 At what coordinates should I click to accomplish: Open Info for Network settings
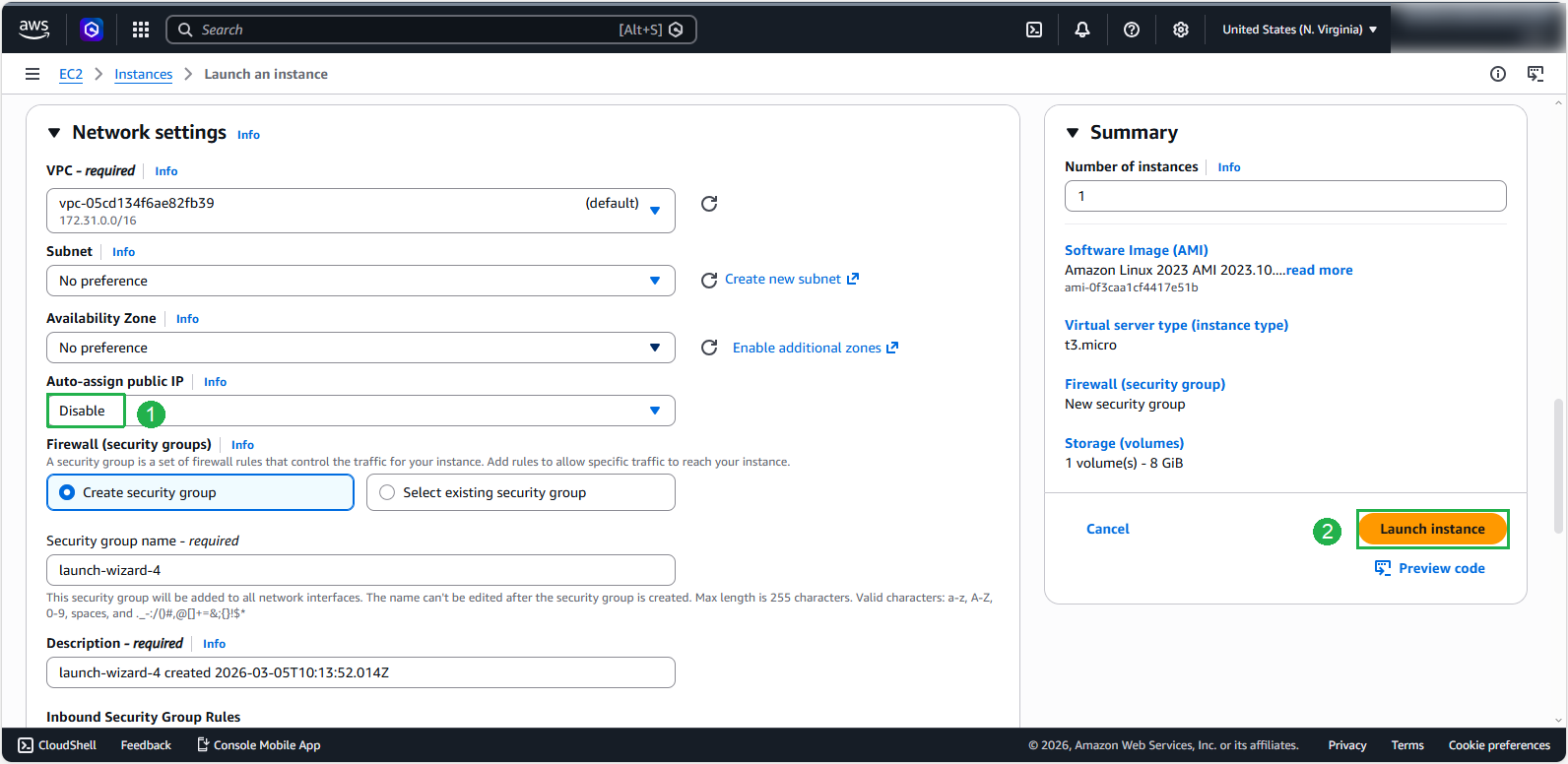(x=248, y=135)
